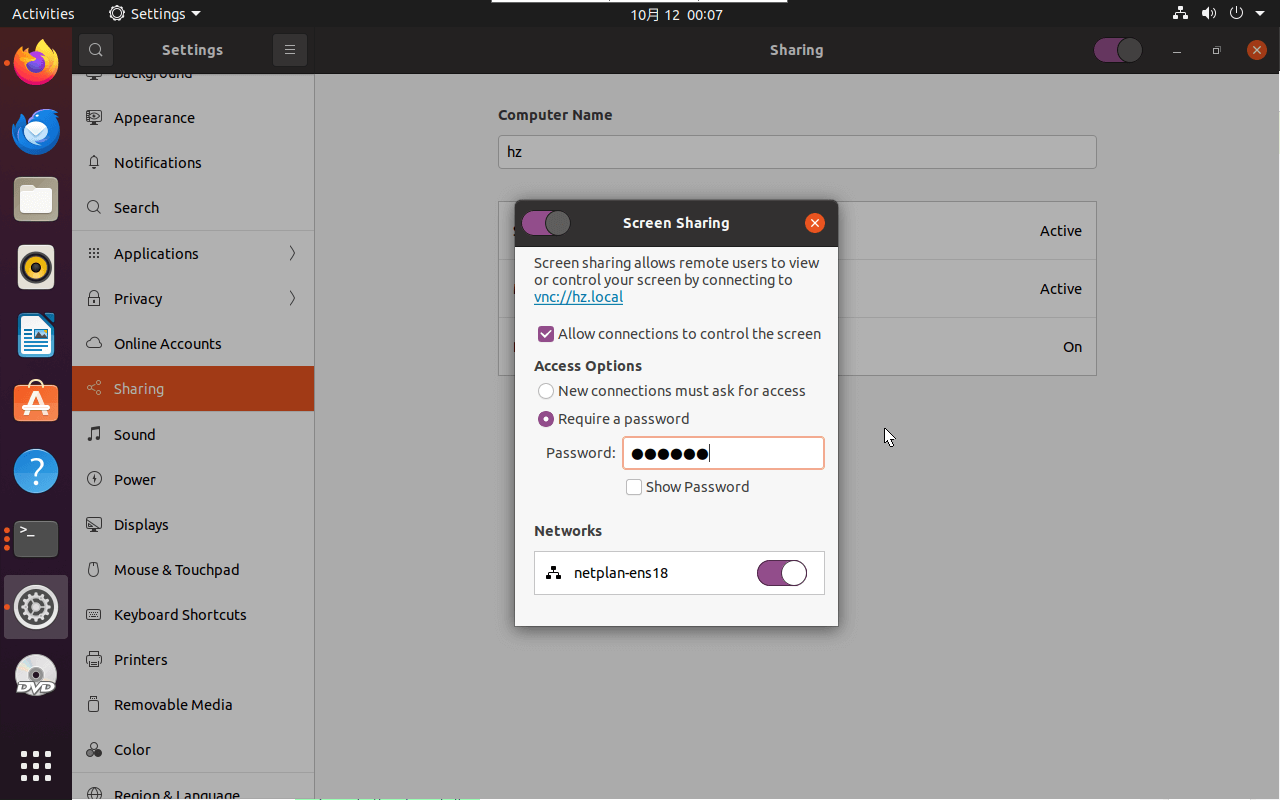
Task: Uncheck Allow connections to control the screen
Action: pos(546,333)
